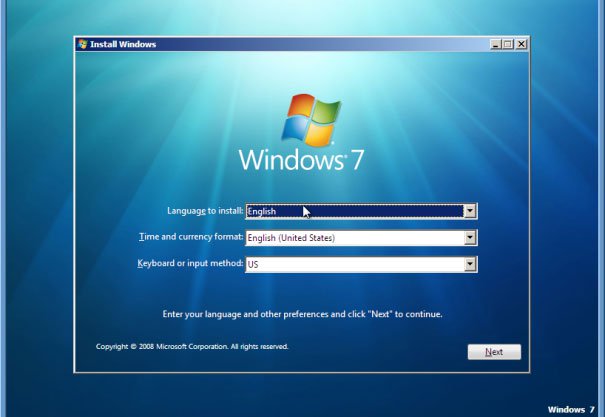Open the Language to install dropdown arrow
This screenshot has width=605, height=417.
[470, 211]
